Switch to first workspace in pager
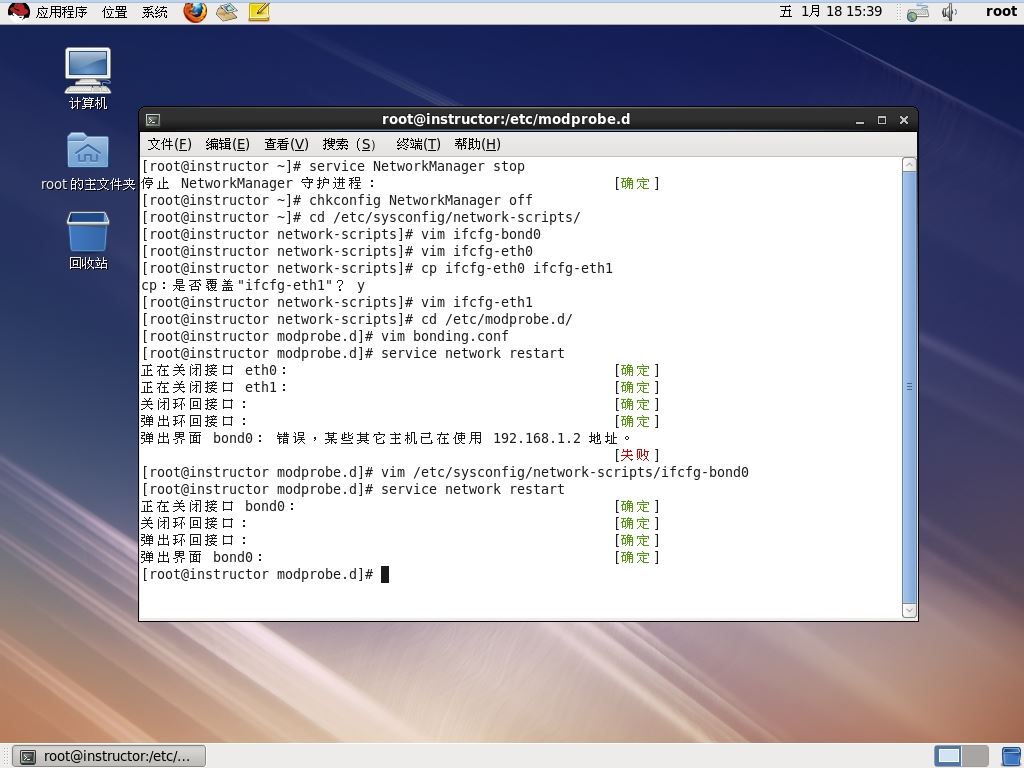 (948, 756)
